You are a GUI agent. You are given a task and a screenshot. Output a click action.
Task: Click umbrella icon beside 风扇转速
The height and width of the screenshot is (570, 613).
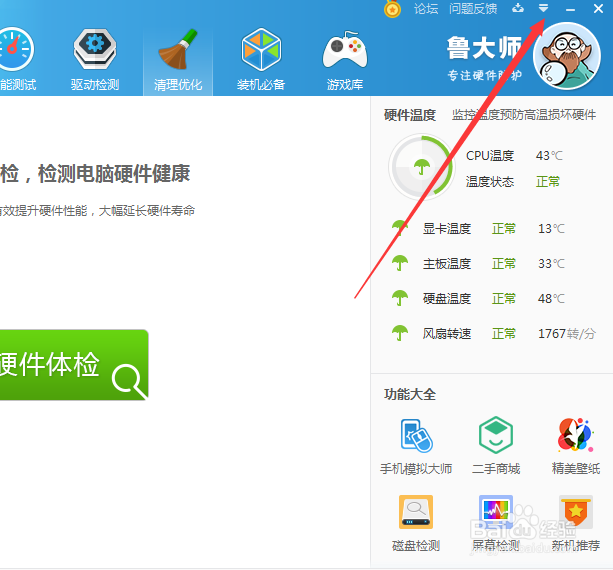(x=400, y=333)
